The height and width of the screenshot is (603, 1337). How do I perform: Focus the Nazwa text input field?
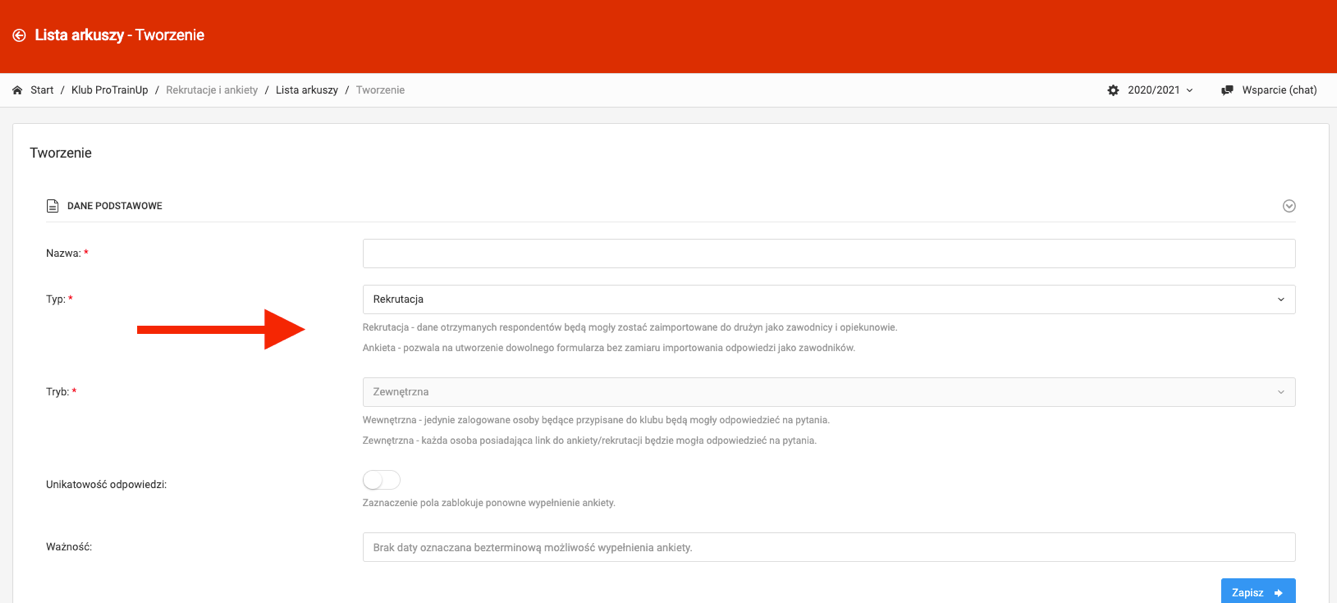(828, 253)
